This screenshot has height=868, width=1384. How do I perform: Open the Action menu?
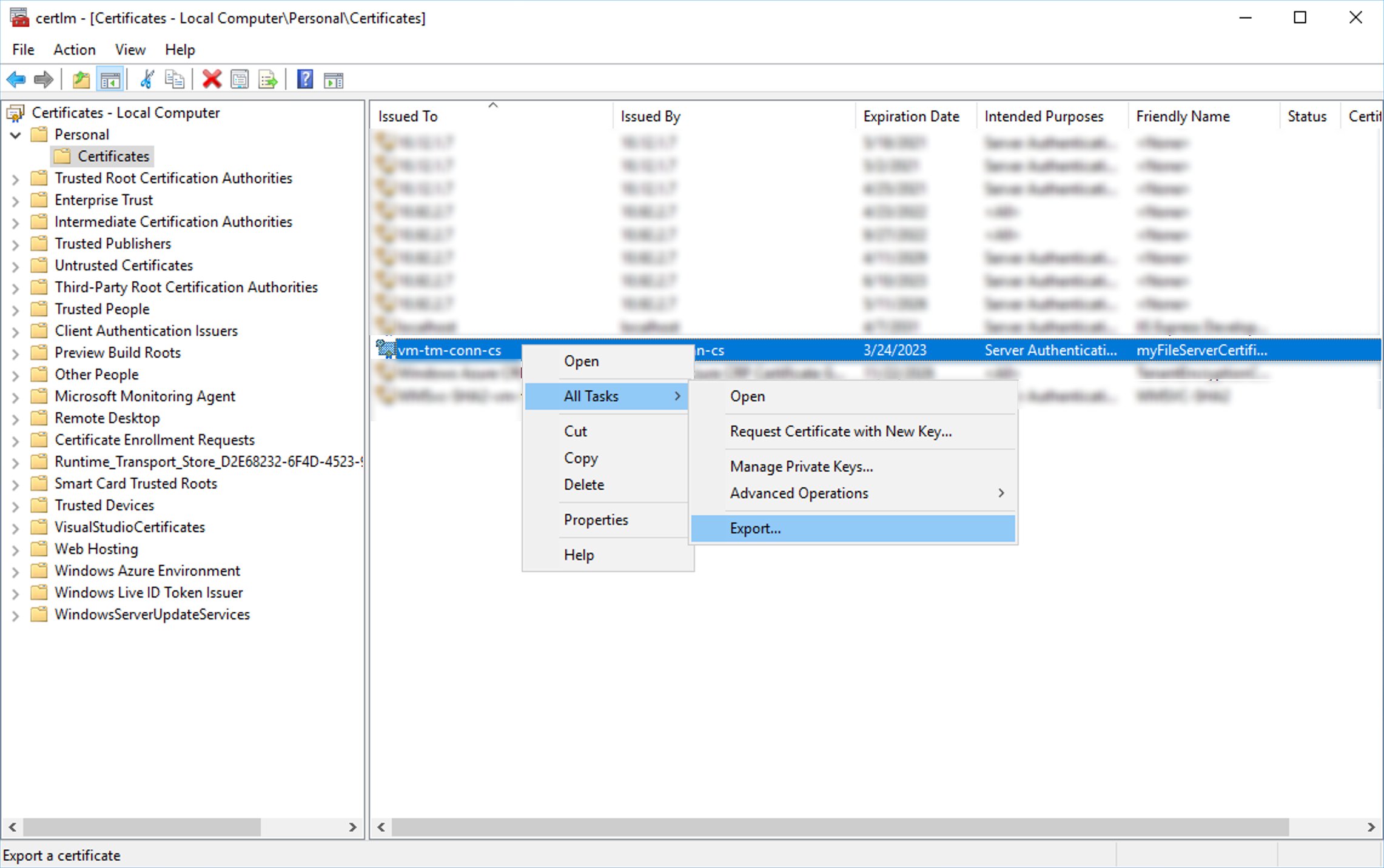(74, 50)
